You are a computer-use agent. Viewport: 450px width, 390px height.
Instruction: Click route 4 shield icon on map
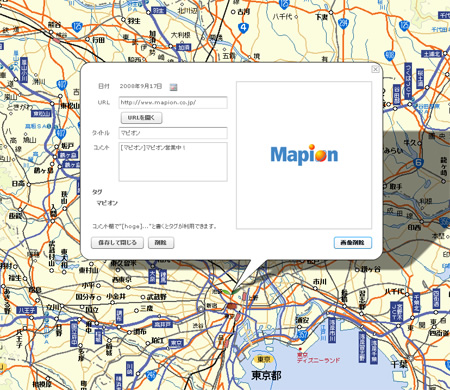click(x=244, y=28)
